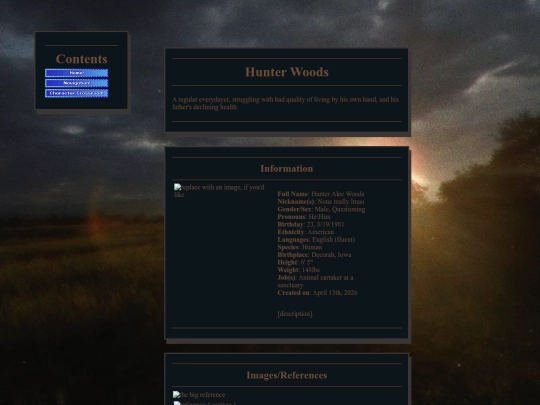Click the 'Ethnicity: American' line
This screenshot has width=540, height=405.
306,232
